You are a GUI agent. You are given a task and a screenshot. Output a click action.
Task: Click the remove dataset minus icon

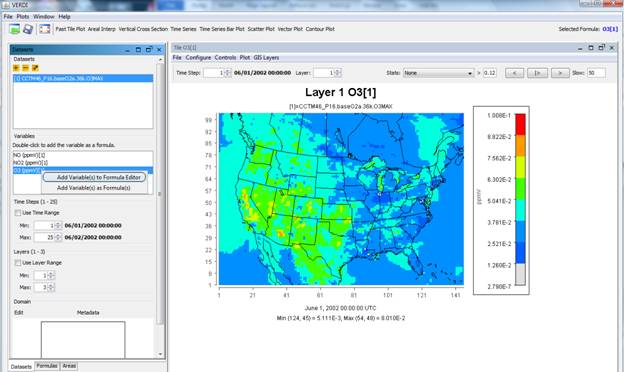click(x=25, y=68)
